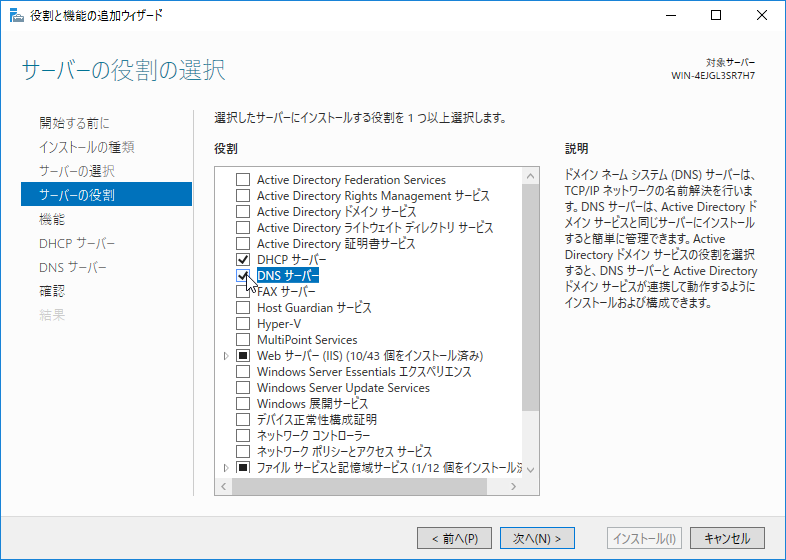Viewport: 786px width, 560px height.
Task: Click horizontal scrollbar left arrow
Action: (x=224, y=486)
